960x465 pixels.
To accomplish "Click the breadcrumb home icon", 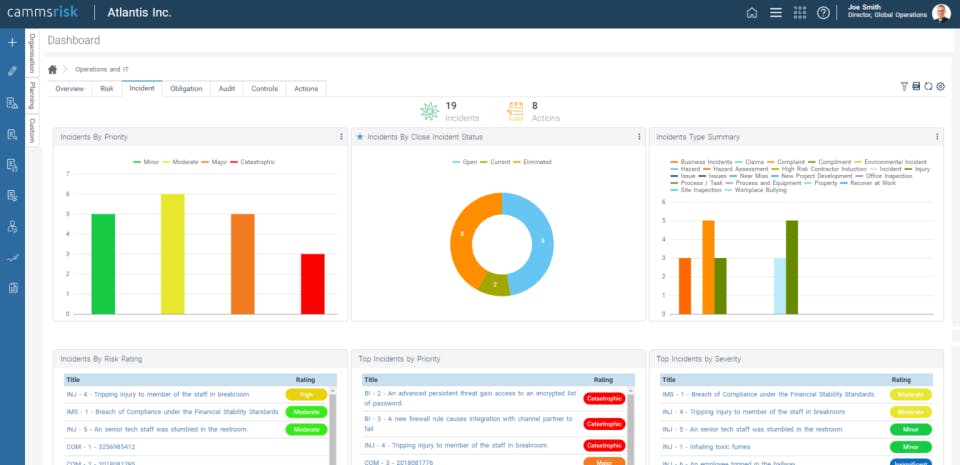I will click(53, 70).
